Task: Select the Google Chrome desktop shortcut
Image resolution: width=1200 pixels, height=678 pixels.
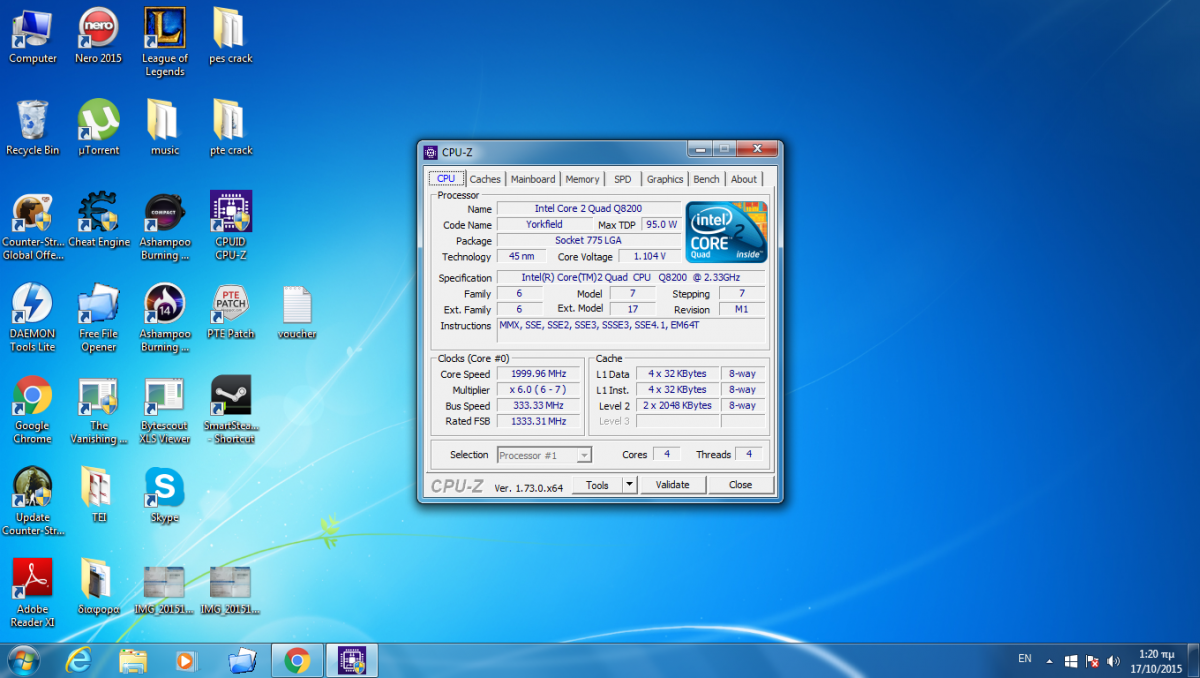Action: click(x=32, y=411)
